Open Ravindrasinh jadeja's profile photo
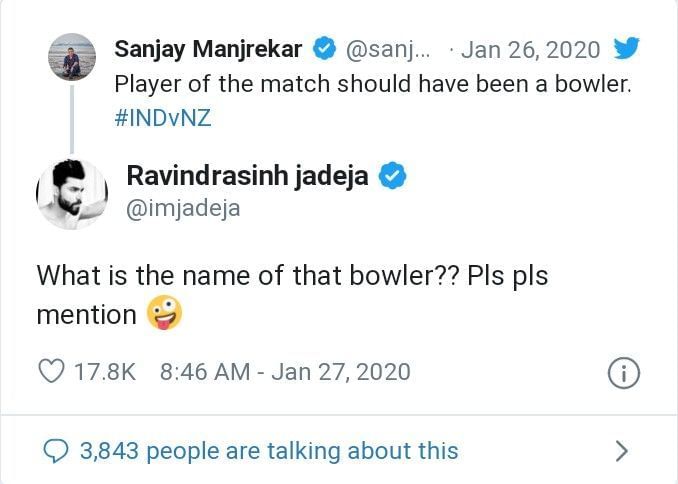The width and height of the screenshot is (678, 484). pyautogui.click(x=72, y=194)
